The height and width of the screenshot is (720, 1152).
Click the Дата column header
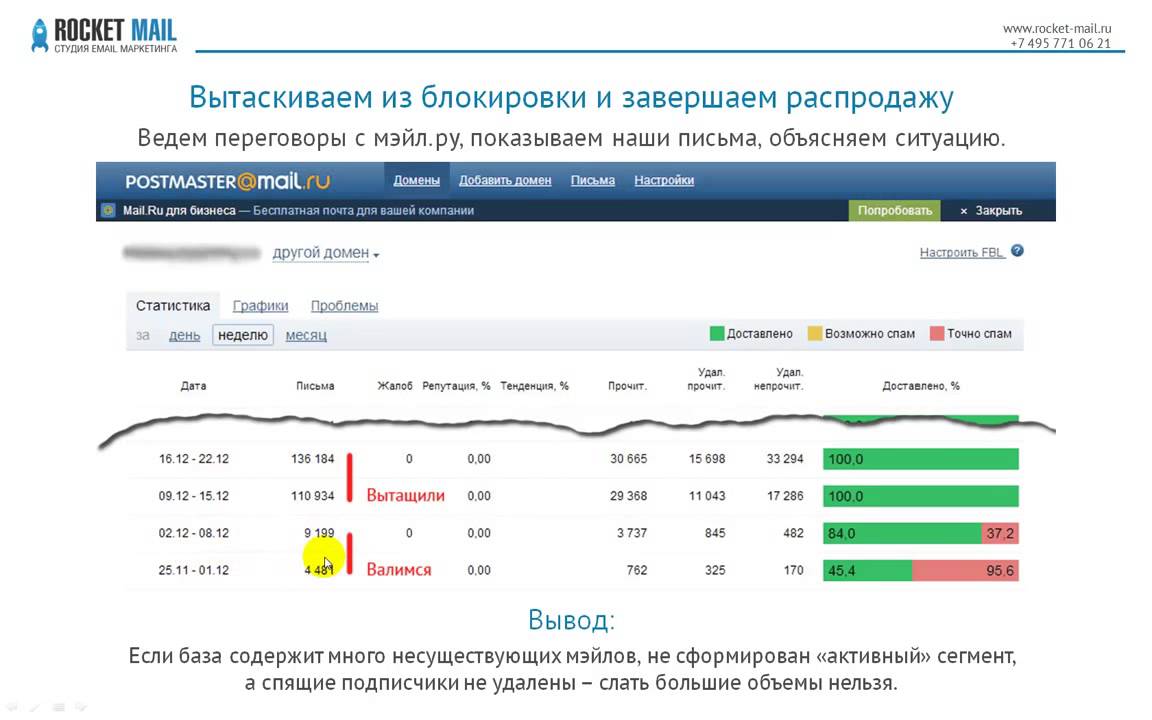[x=193, y=386]
